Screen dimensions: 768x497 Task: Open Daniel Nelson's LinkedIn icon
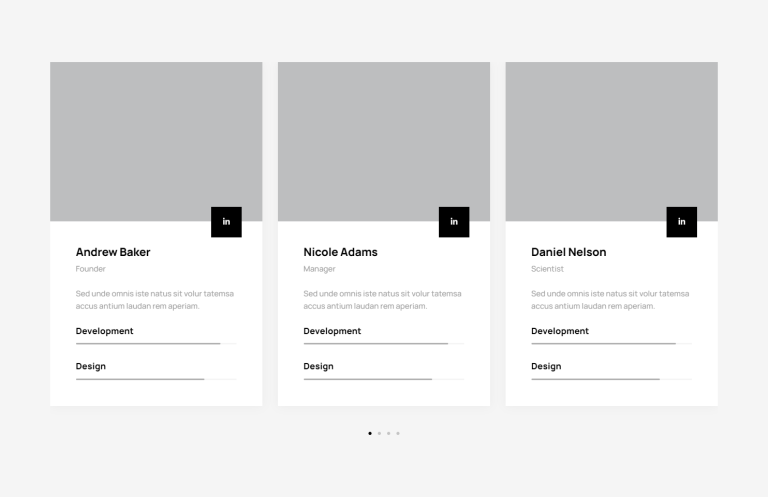[x=682, y=222]
